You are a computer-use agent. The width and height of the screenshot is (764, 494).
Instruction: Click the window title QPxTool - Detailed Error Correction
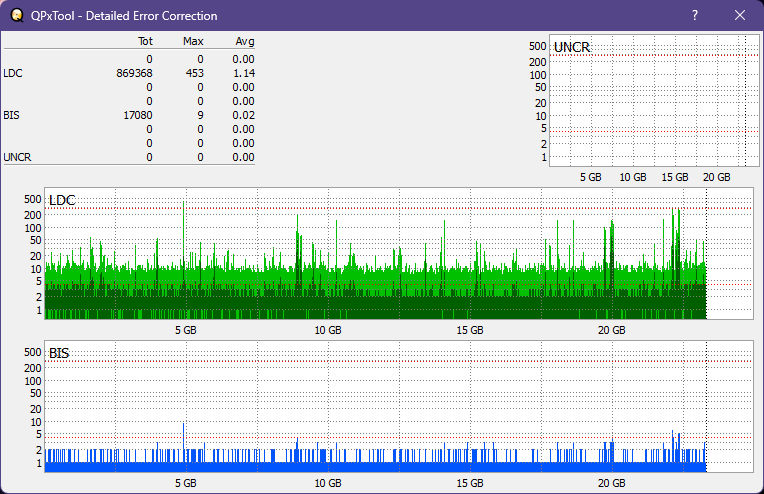click(x=124, y=16)
